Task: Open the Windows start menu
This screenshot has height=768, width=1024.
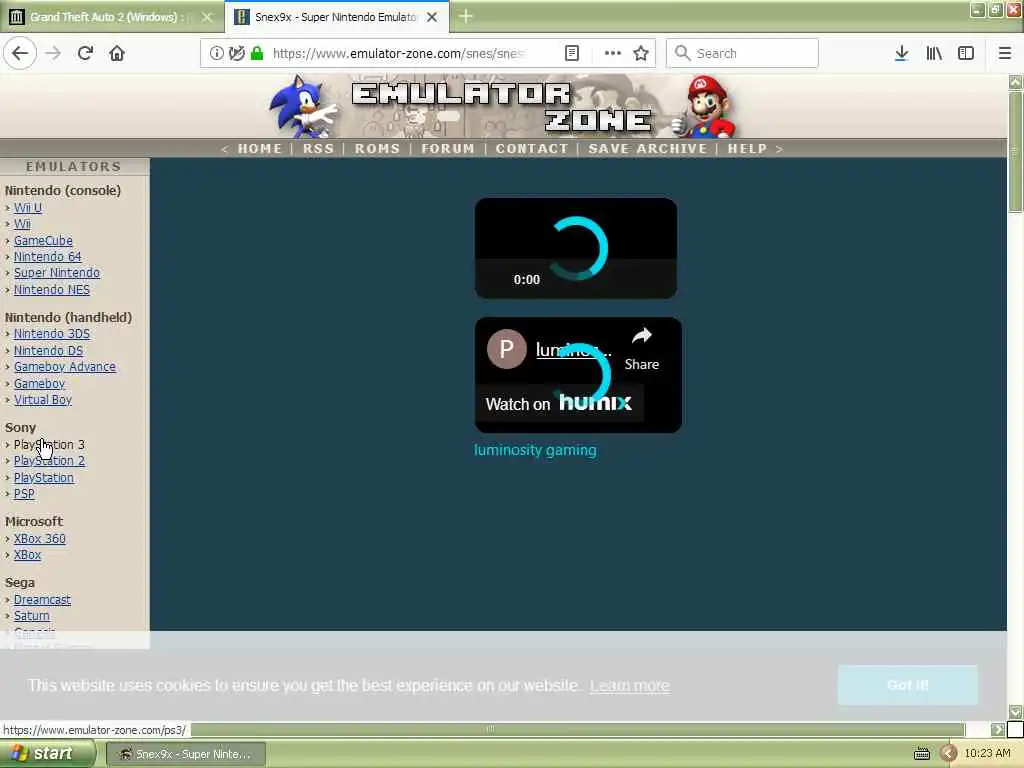Action: click(47, 754)
